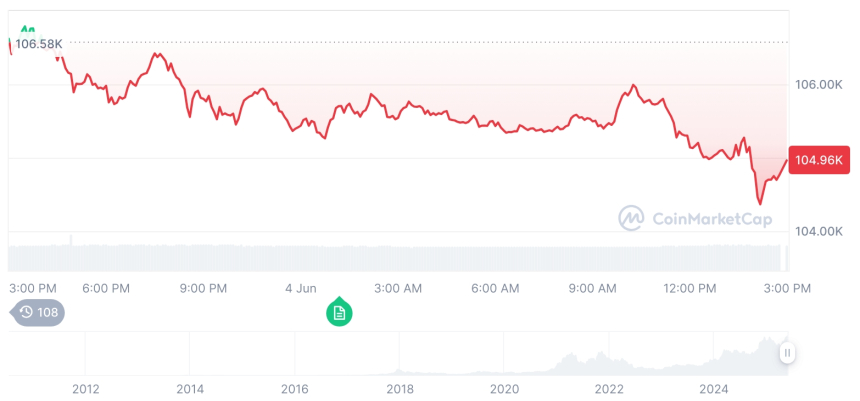Image resolution: width=860 pixels, height=401 pixels.
Task: Select 2012 on the year navigator
Action: (85, 389)
